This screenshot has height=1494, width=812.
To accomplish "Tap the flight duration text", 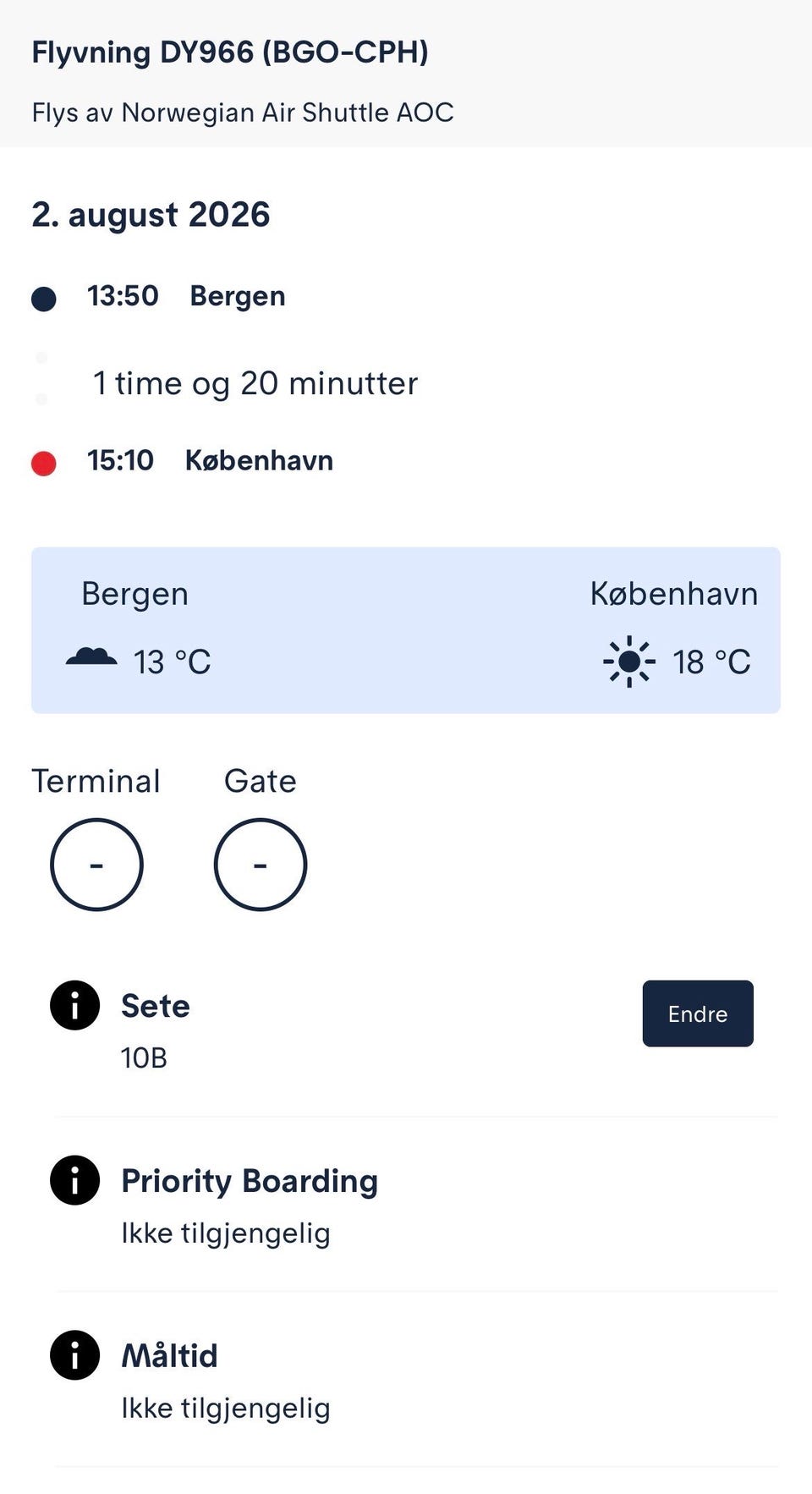I will pos(255,383).
